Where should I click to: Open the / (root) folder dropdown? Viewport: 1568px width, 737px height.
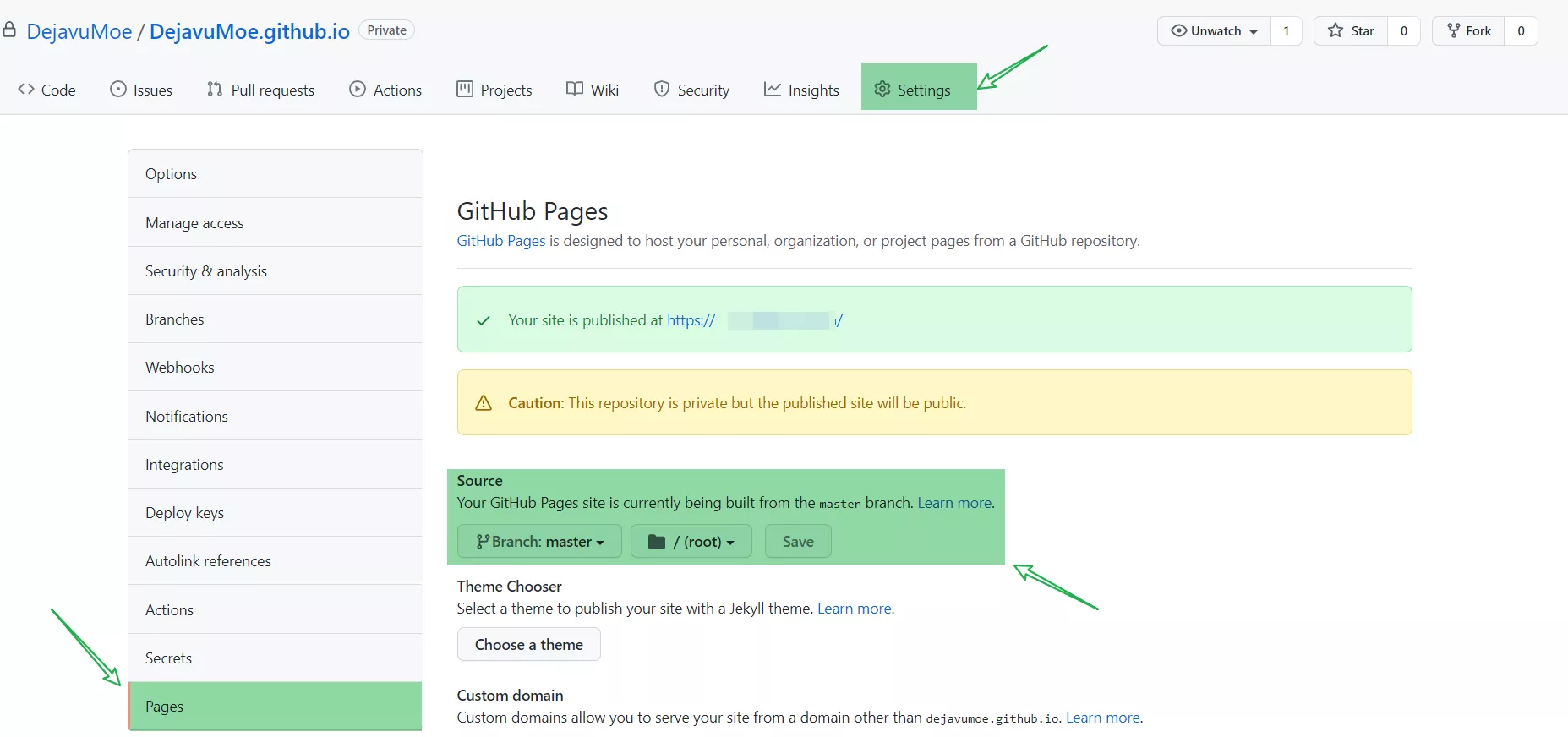(691, 542)
